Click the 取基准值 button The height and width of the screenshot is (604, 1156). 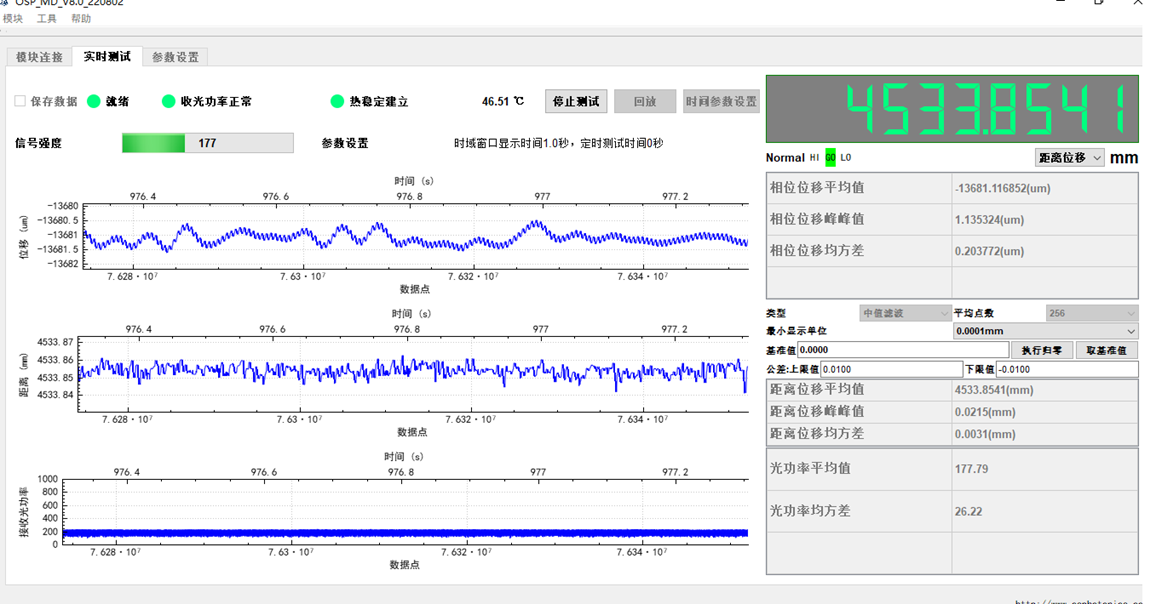tap(1106, 350)
